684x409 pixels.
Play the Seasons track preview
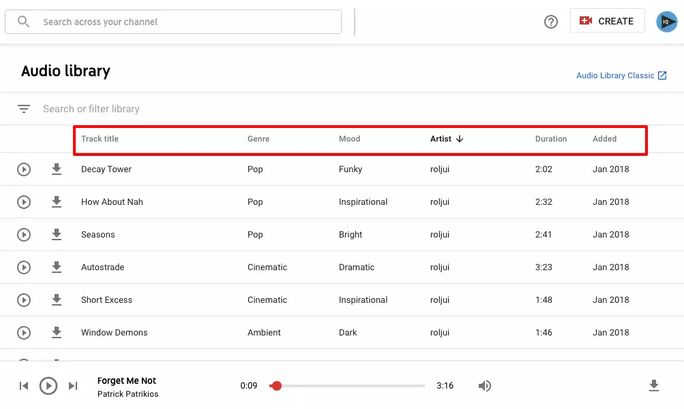pos(24,235)
